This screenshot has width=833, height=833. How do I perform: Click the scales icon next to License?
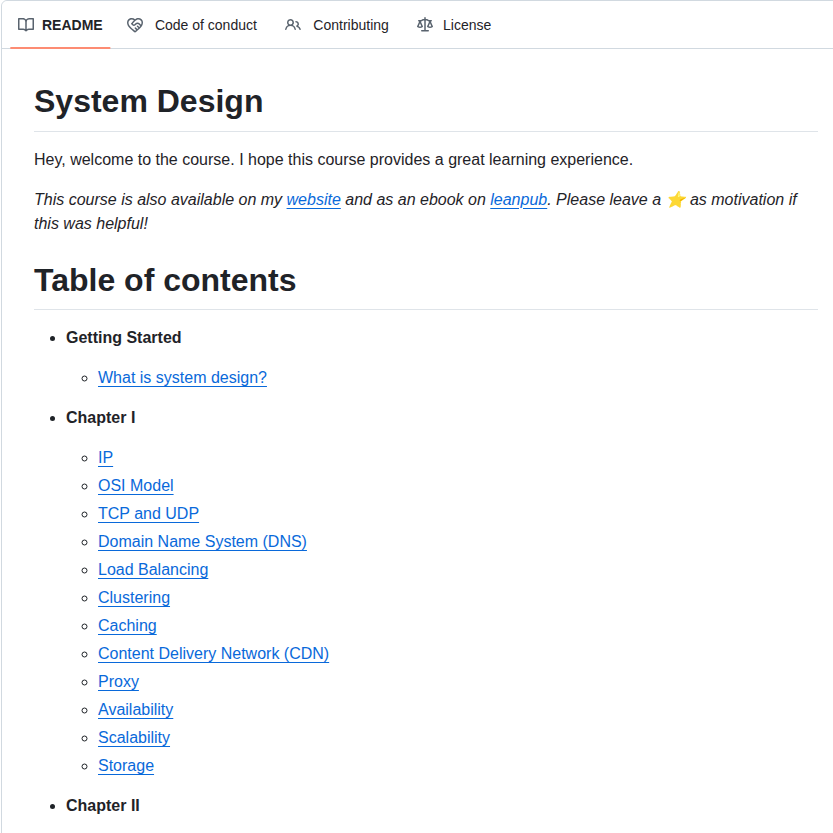[x=425, y=24]
